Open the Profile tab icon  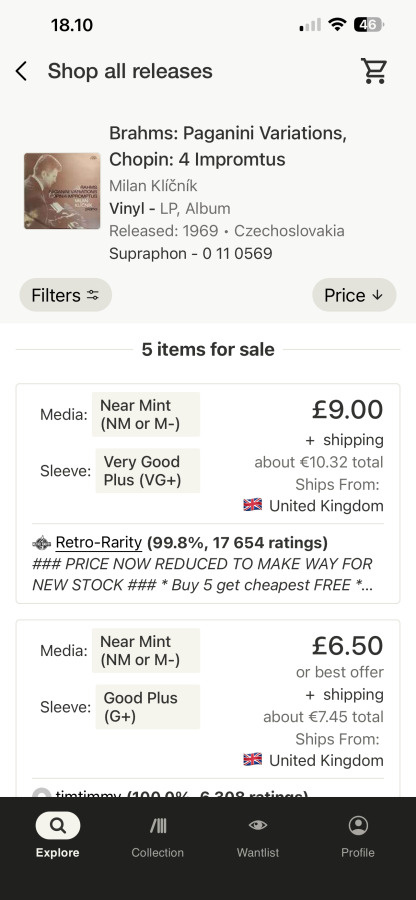[x=358, y=825]
